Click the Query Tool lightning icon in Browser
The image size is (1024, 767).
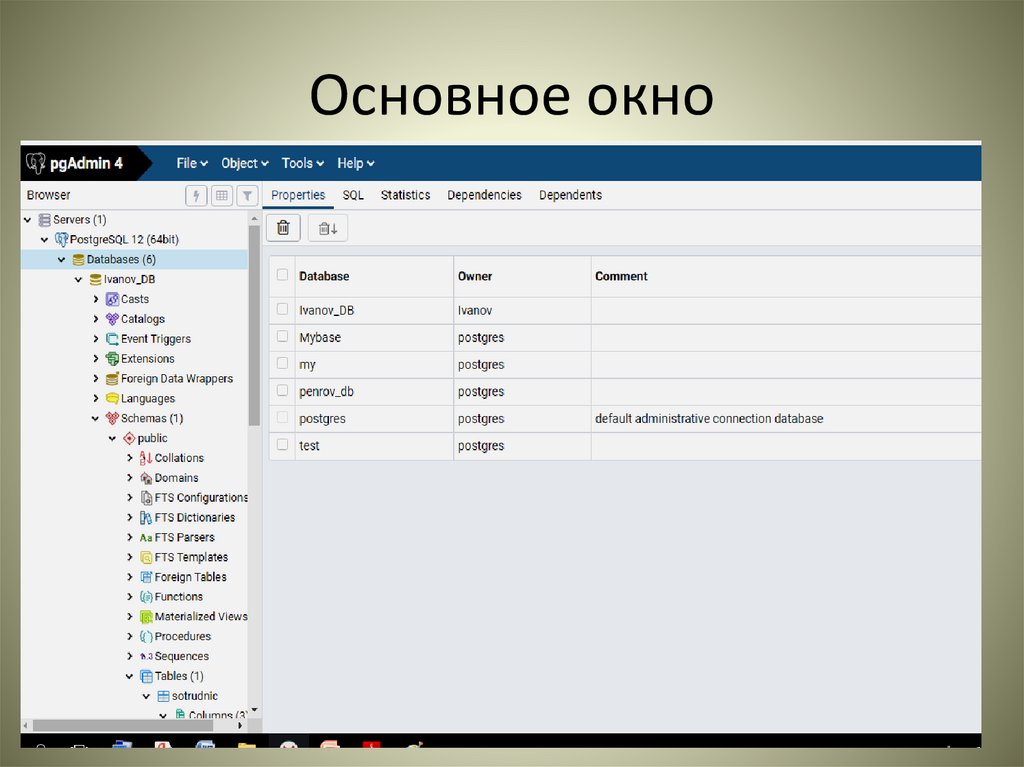pos(196,196)
